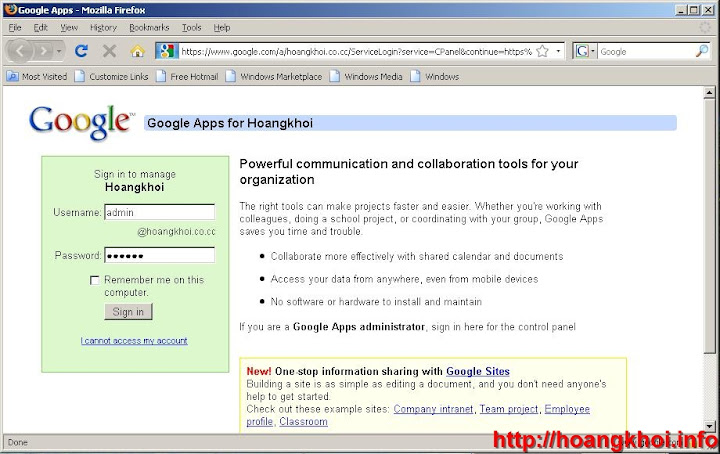Open the Google Sites link
Viewport: 720px width, 454px height.
[478, 371]
